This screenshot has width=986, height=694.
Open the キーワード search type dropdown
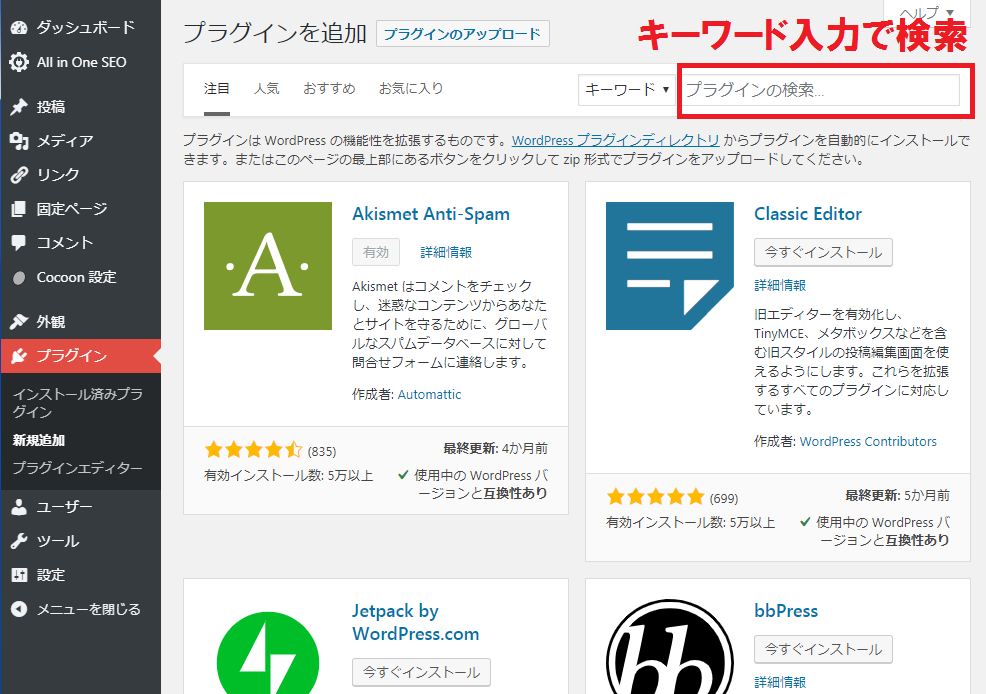[x=626, y=90]
